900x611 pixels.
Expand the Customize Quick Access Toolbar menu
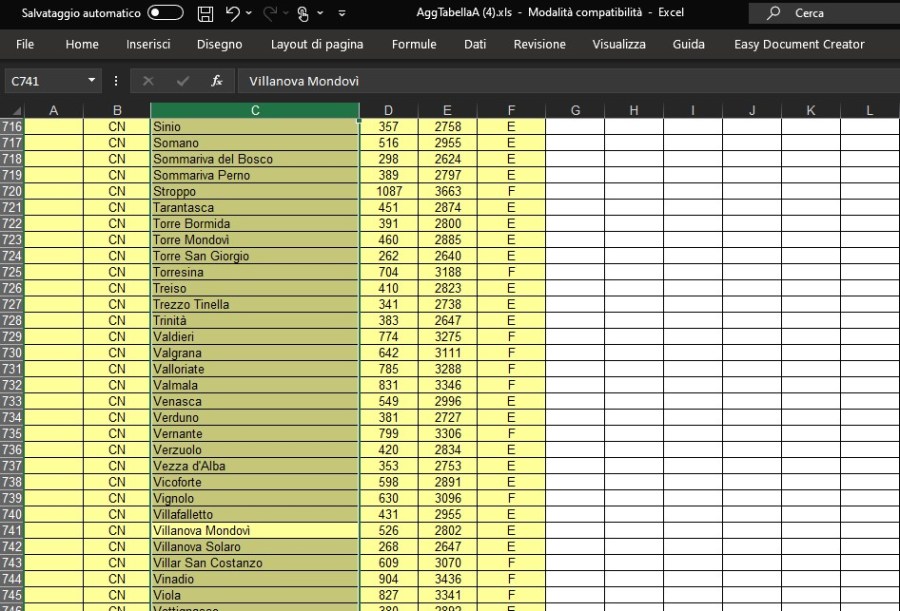point(342,14)
